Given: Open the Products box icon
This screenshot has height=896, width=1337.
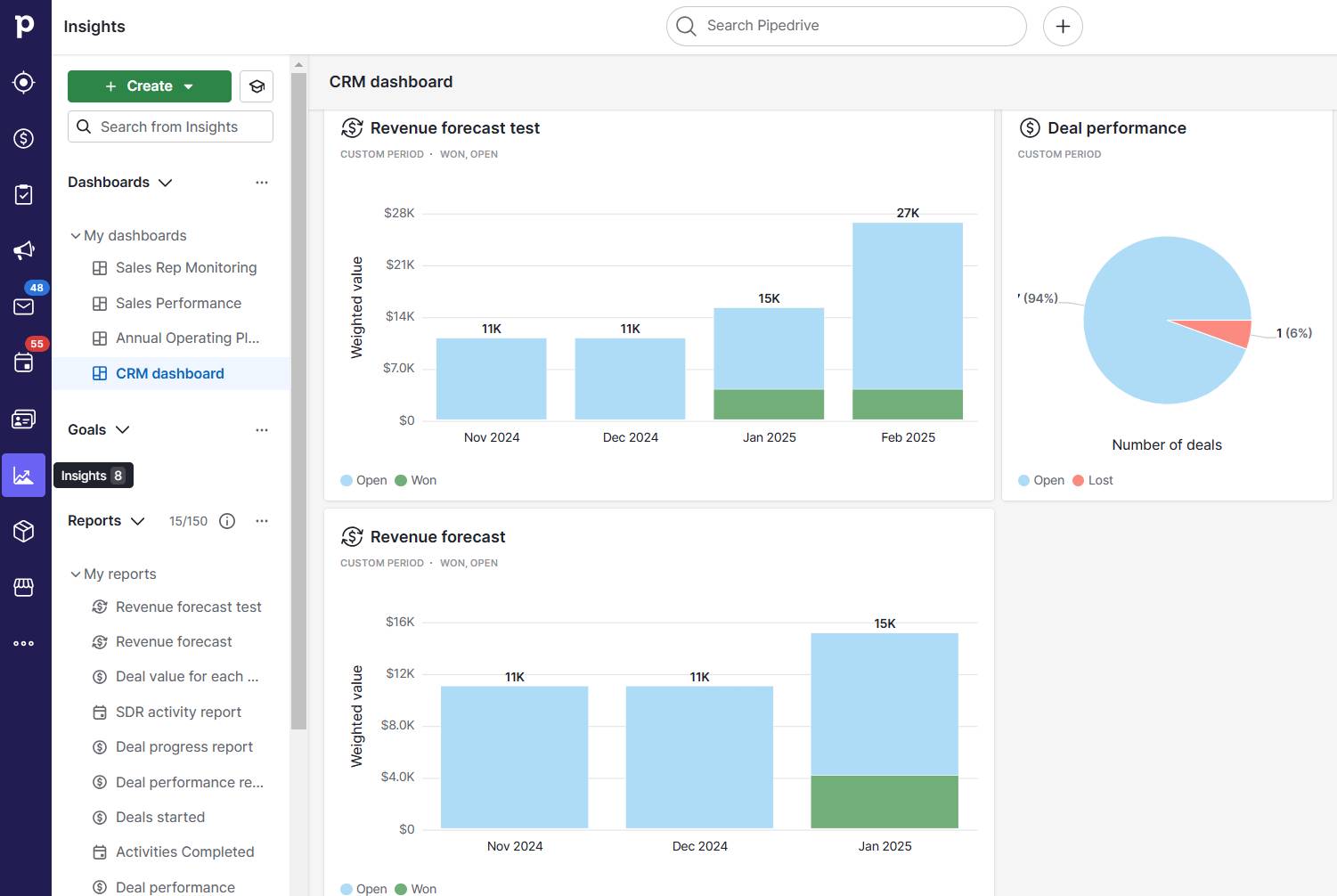Looking at the screenshot, I should [24, 531].
